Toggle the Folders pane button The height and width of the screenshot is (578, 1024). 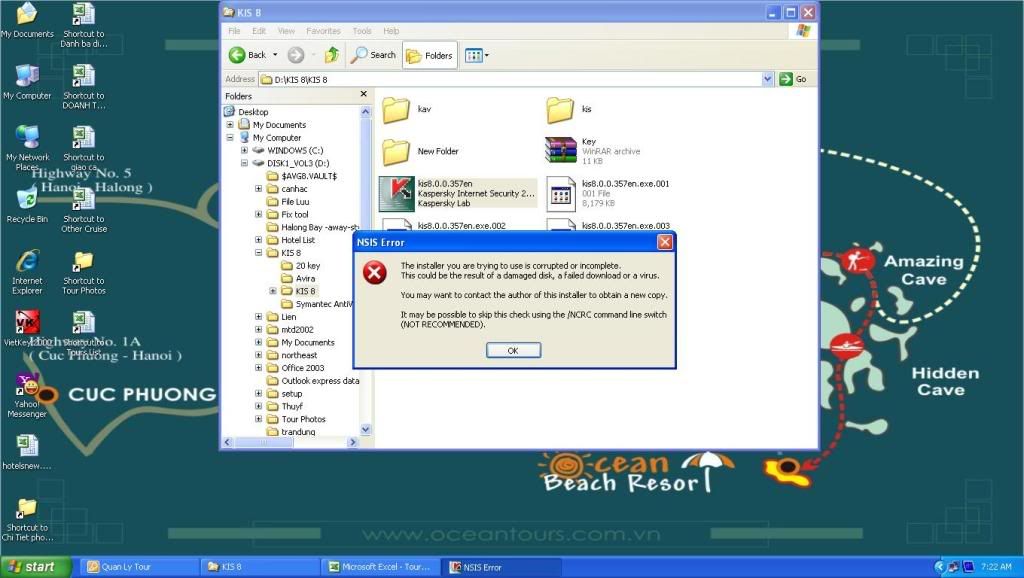click(x=429, y=56)
